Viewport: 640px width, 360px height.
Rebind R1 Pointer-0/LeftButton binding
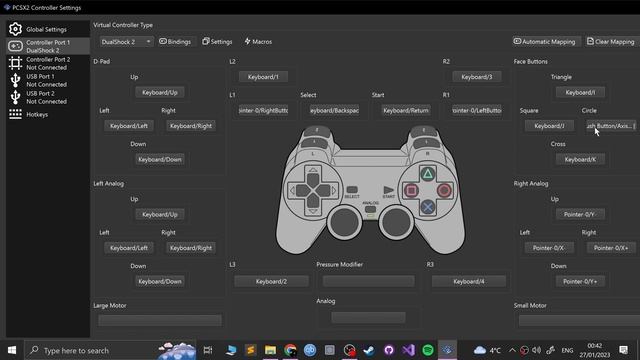tap(477, 110)
